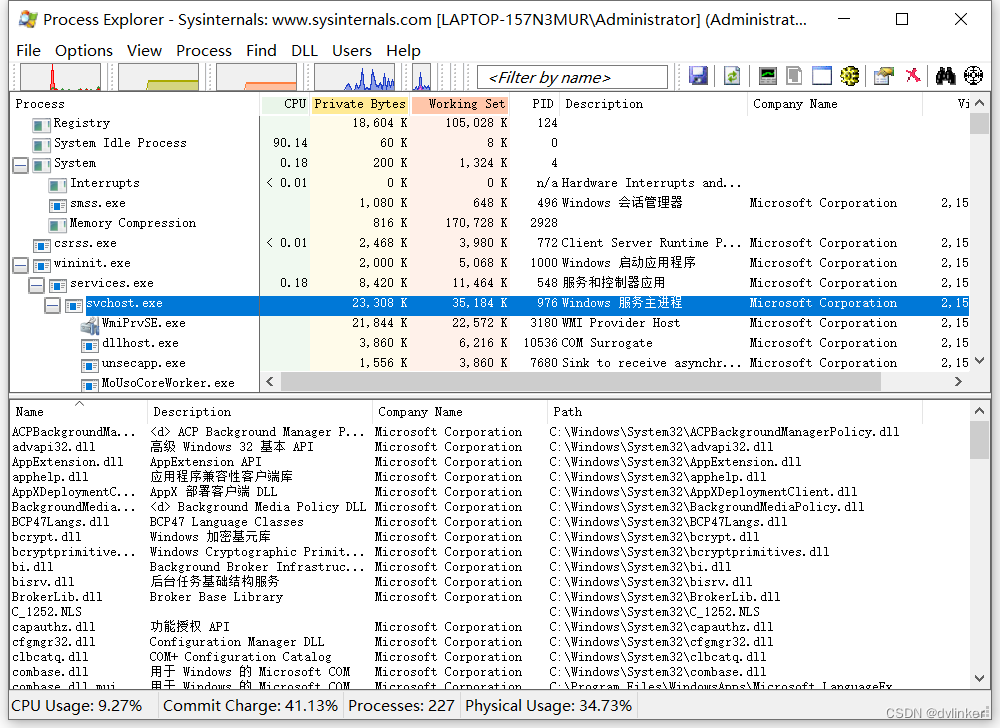Collapse the System process tree node
This screenshot has height=728, width=1000.
coord(20,165)
